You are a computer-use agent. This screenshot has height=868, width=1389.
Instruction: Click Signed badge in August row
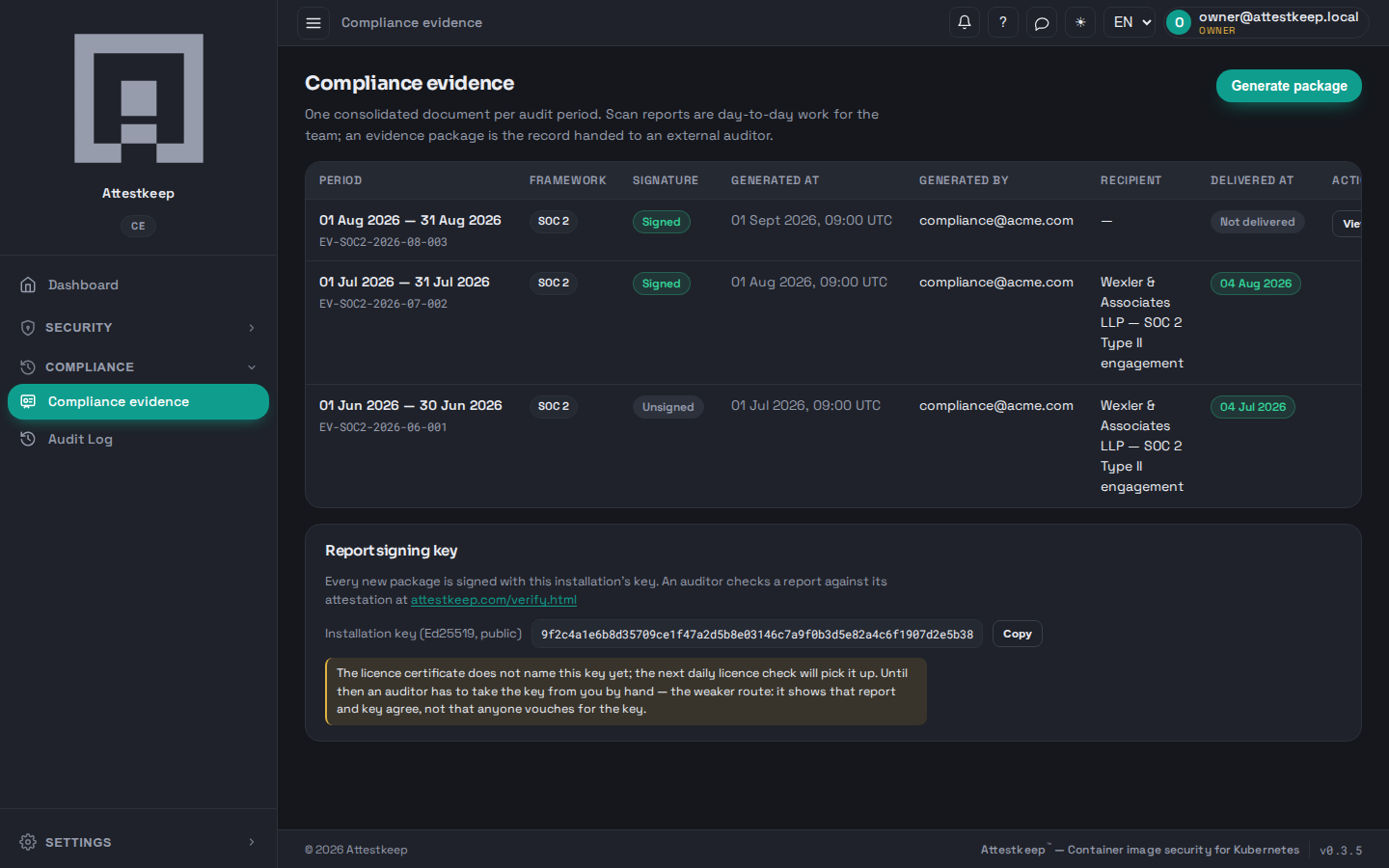coord(662,222)
